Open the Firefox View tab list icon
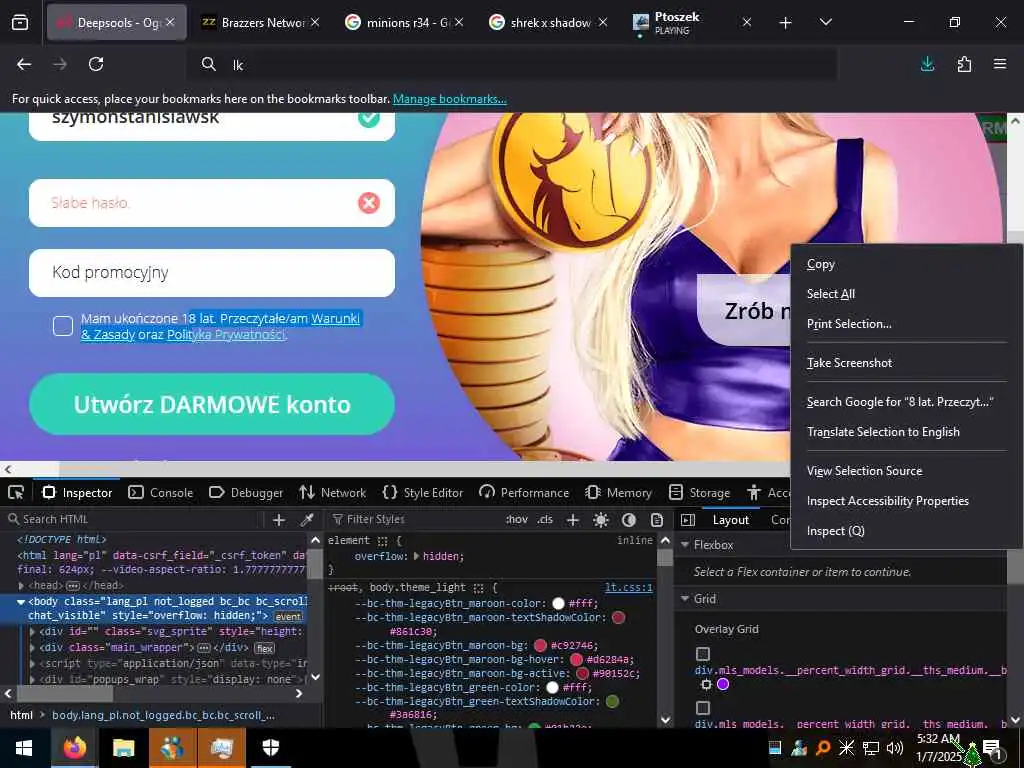Viewport: 1024px width, 768px height. 20,23
